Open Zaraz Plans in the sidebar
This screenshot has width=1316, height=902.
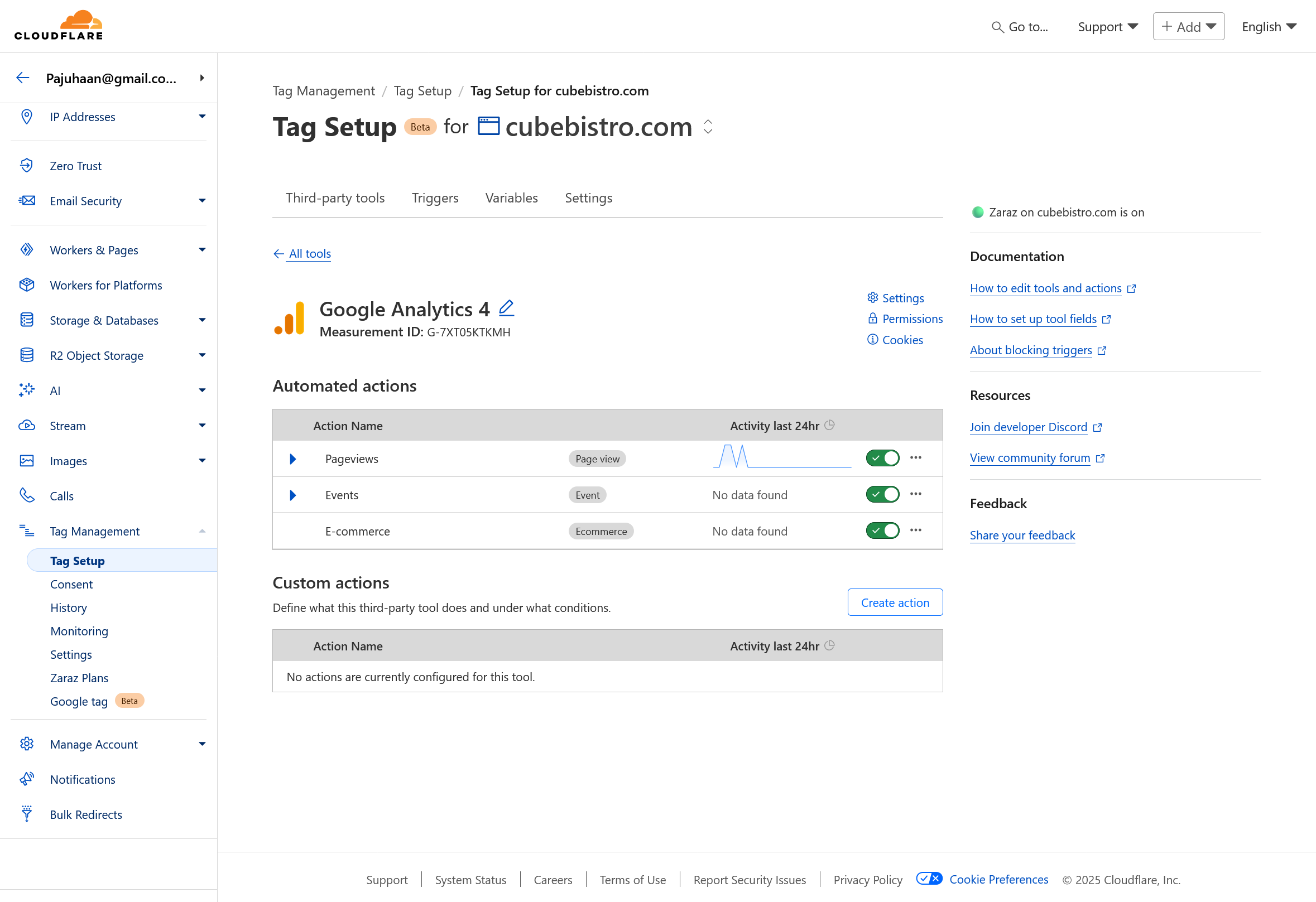tap(79, 677)
